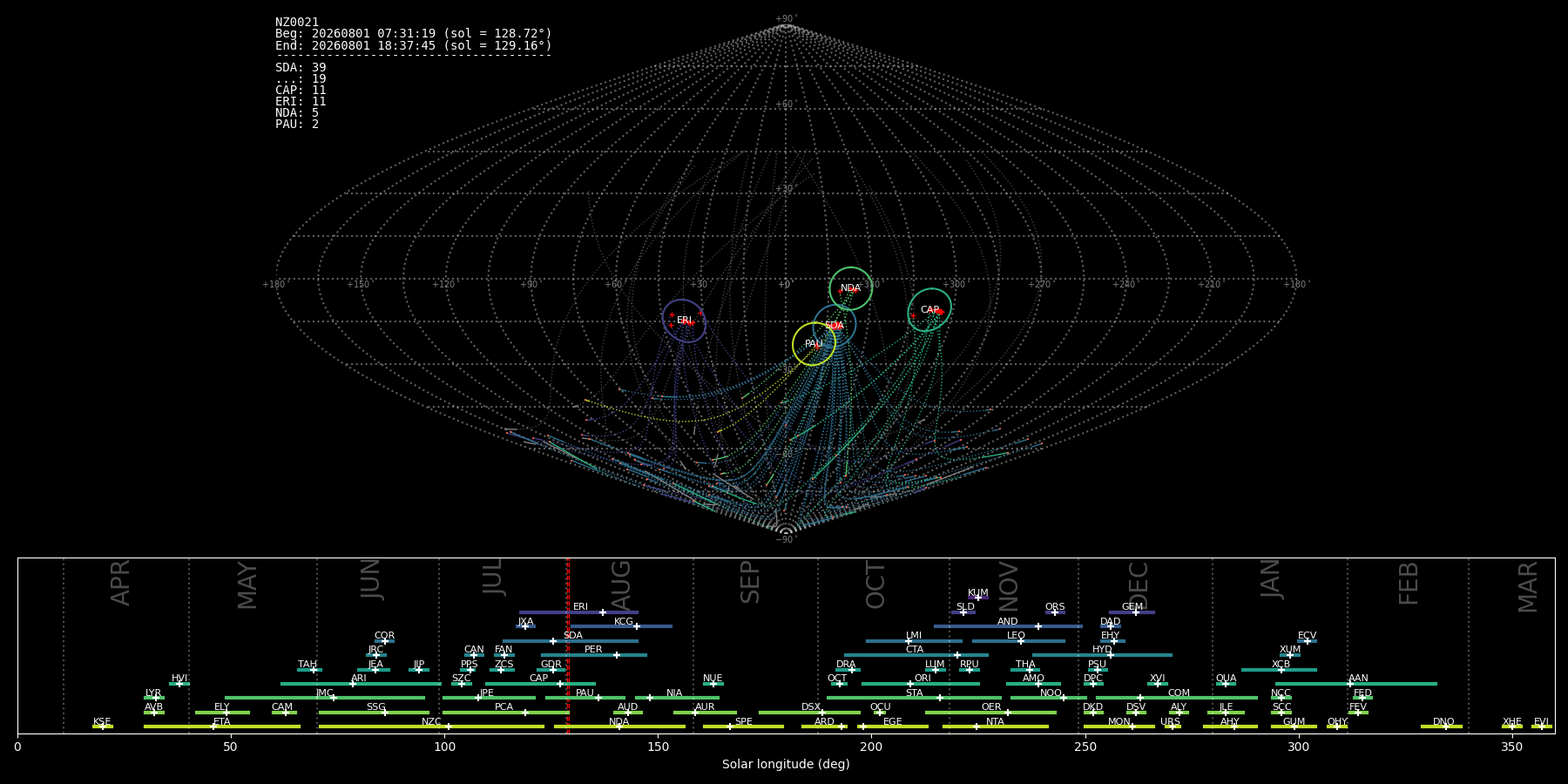Click the KUM shower label in November
The height and width of the screenshot is (784, 1568).
978,592
